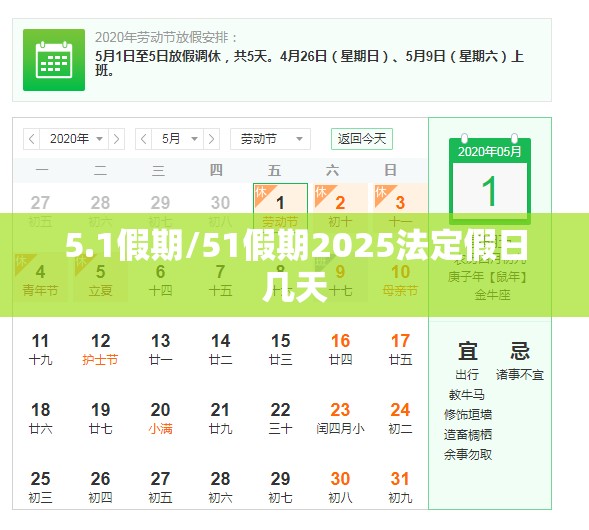Click the 返回今天 button
Viewport: 589px width, 530px height.
click(362, 139)
